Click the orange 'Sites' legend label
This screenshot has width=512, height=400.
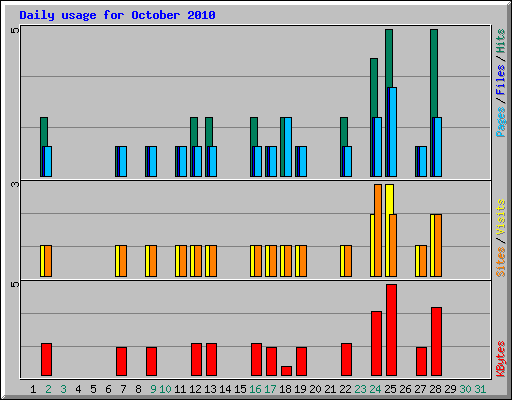(x=500, y=262)
